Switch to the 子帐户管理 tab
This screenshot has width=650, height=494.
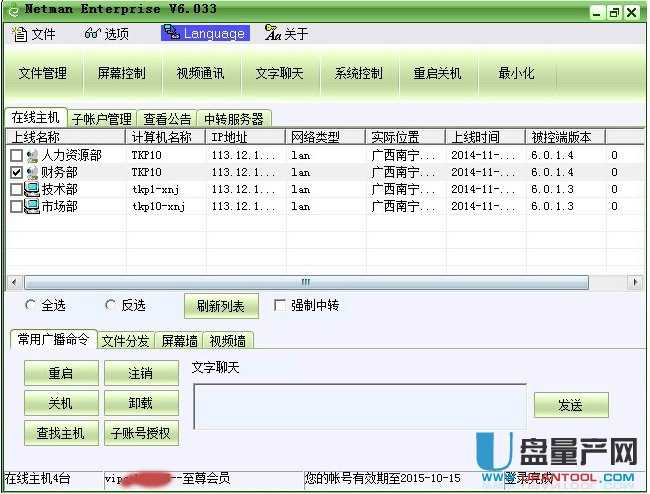pos(101,119)
